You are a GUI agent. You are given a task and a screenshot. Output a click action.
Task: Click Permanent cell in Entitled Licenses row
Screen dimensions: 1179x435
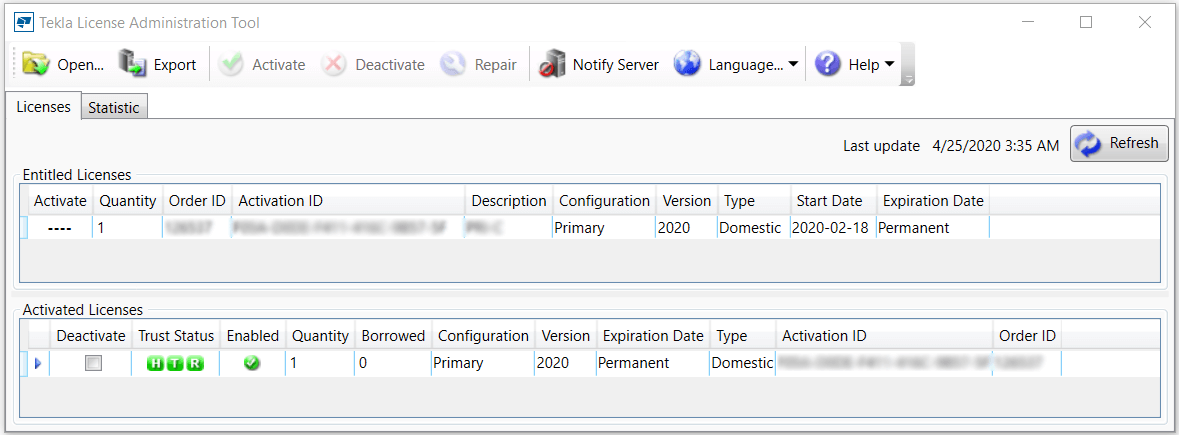932,228
